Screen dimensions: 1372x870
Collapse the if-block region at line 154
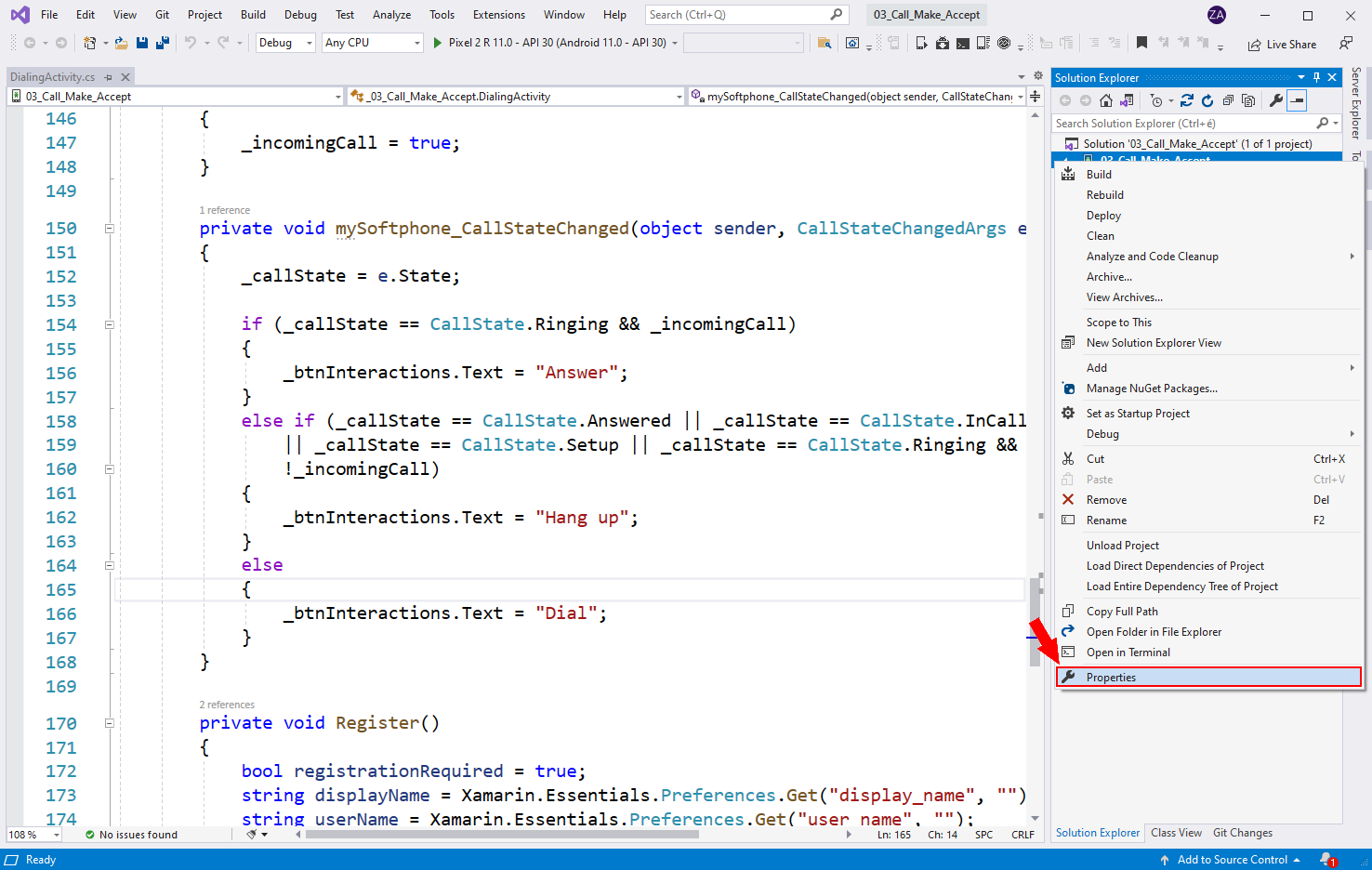109,323
